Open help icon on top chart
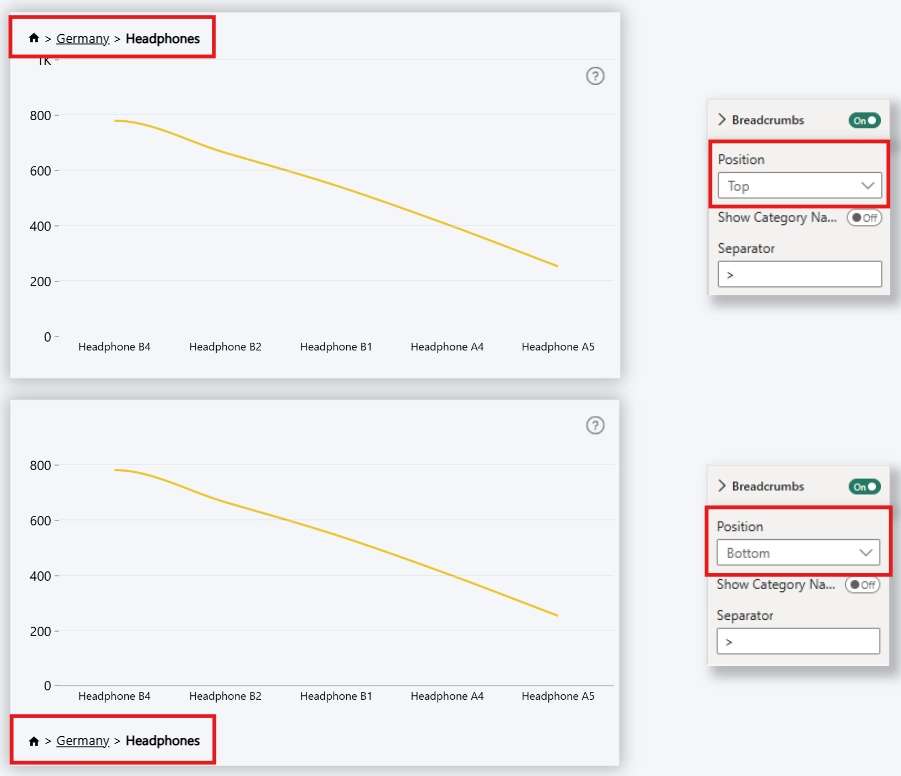The width and height of the screenshot is (901, 776). 595,76
